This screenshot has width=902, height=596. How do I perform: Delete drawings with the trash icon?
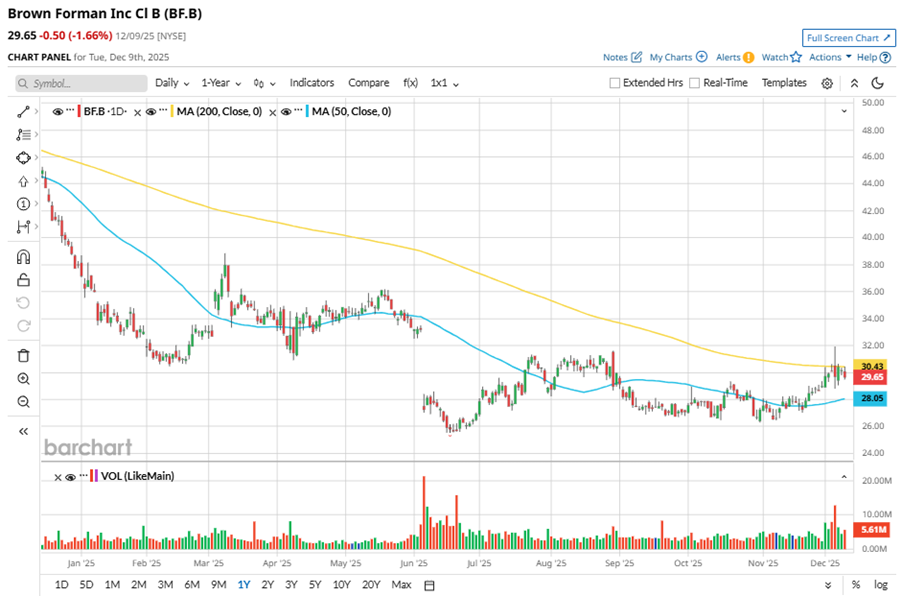tap(23, 356)
